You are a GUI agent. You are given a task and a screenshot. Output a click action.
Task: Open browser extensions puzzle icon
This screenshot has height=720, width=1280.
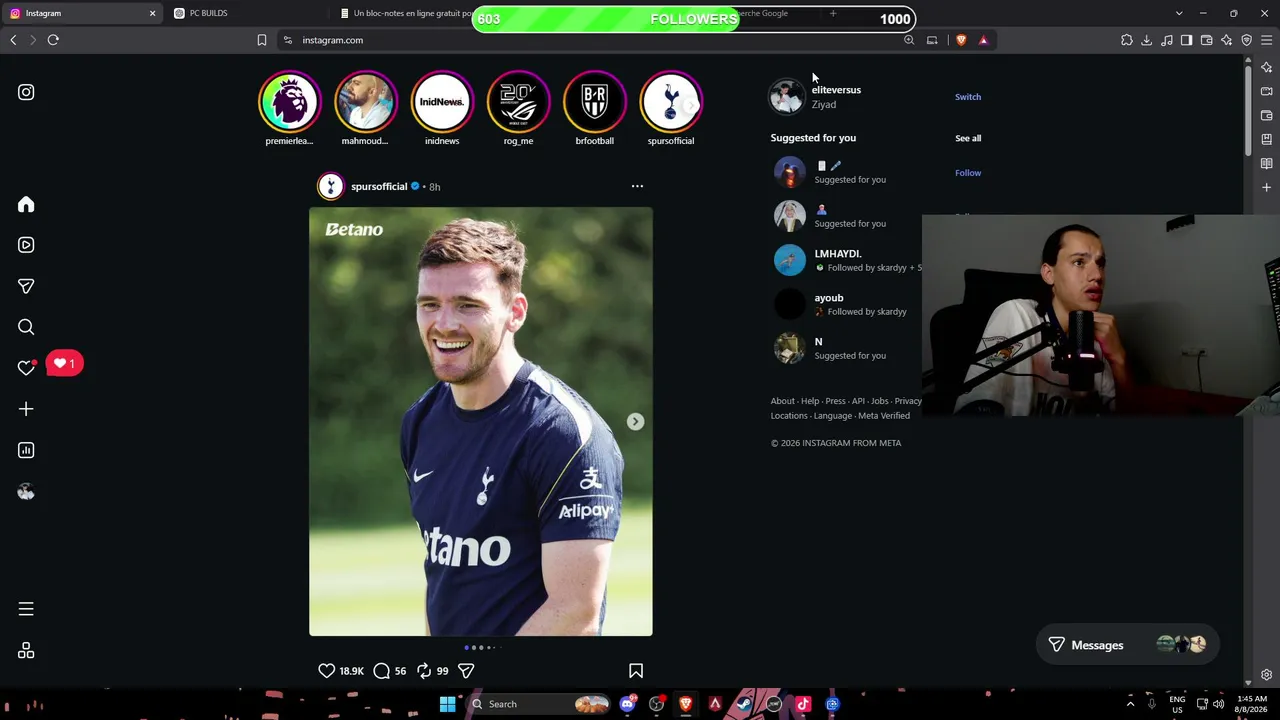click(1127, 40)
